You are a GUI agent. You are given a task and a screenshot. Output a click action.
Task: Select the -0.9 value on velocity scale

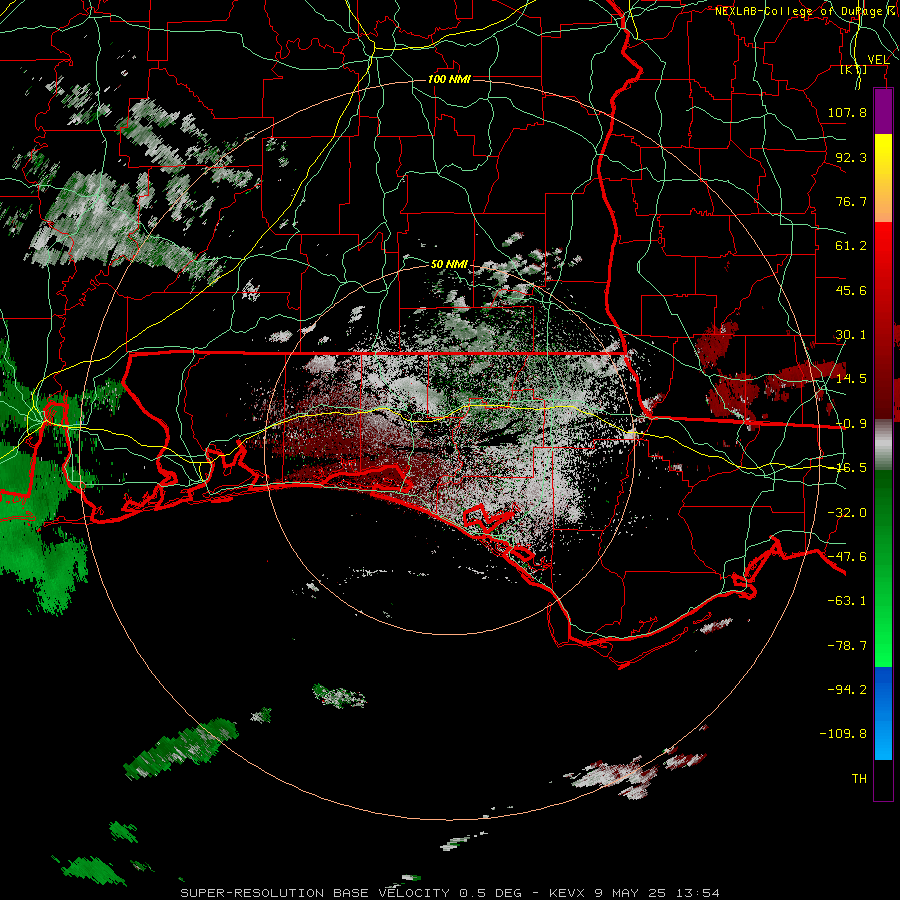(x=851, y=424)
